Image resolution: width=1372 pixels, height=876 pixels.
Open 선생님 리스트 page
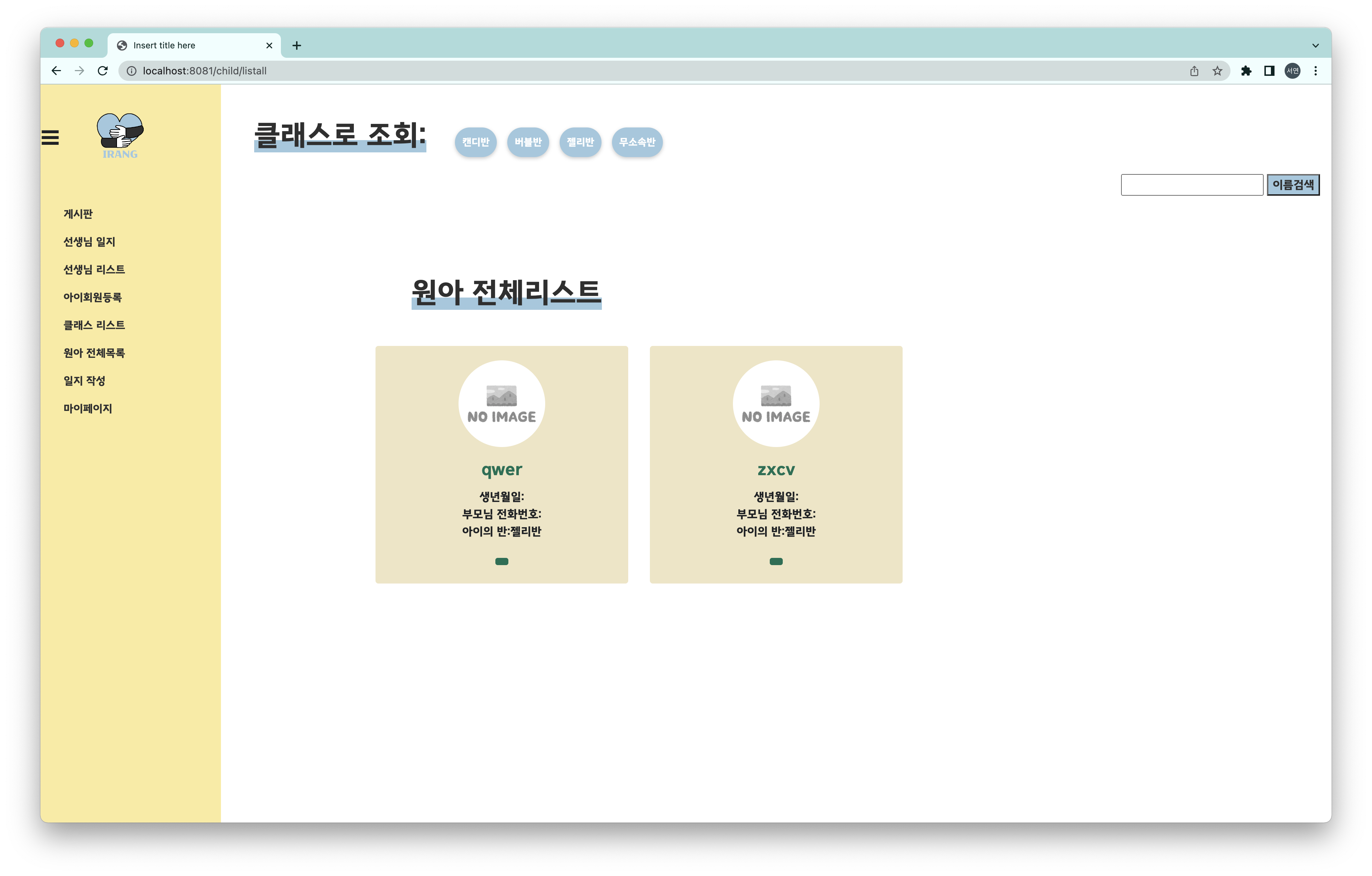(94, 269)
